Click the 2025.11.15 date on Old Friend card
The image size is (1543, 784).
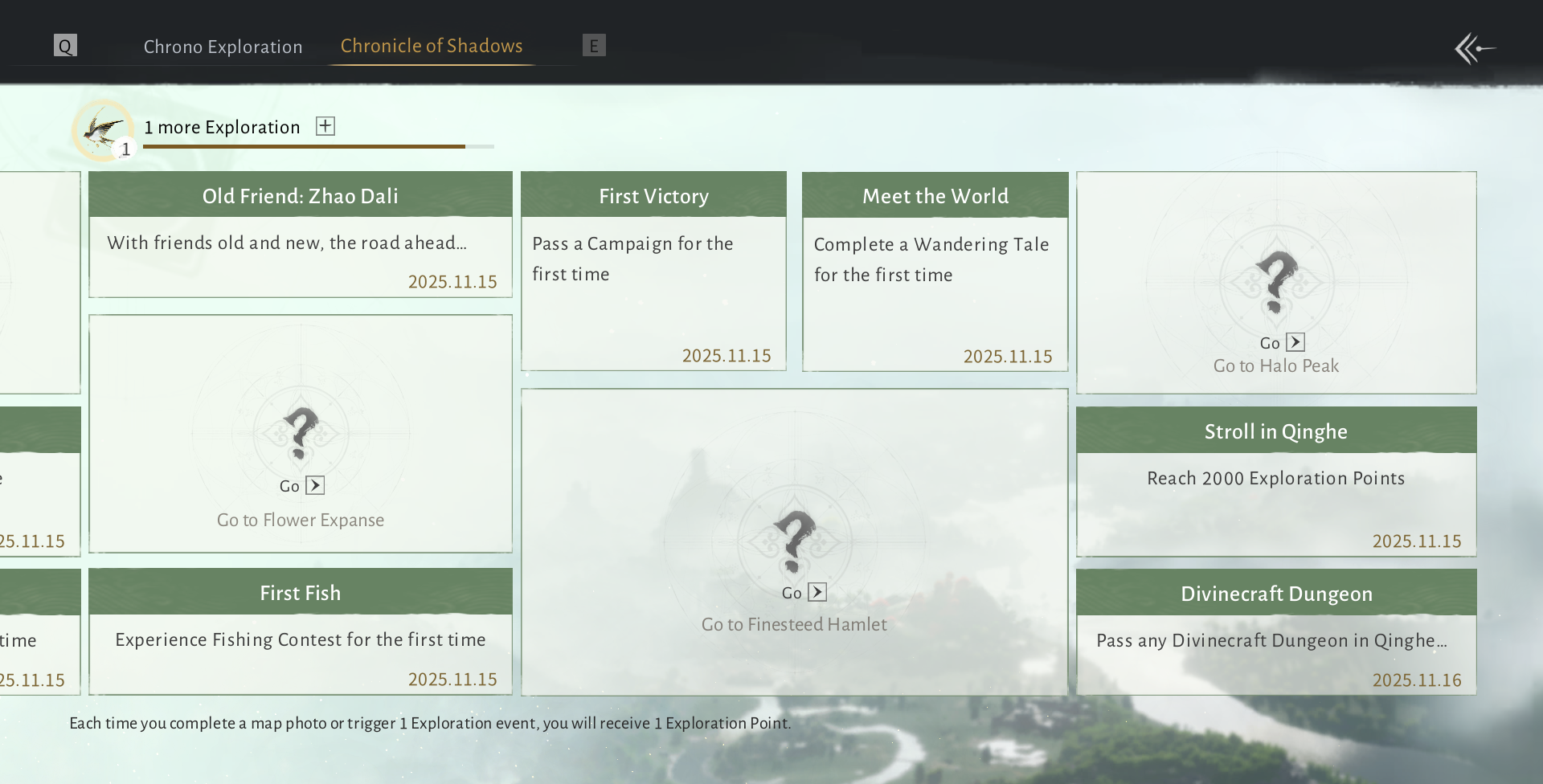[x=452, y=281]
